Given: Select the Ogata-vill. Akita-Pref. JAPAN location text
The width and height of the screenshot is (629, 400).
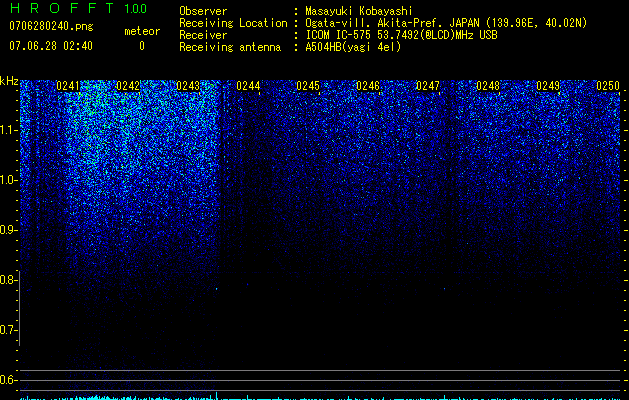Looking at the screenshot, I should (x=446, y=23).
